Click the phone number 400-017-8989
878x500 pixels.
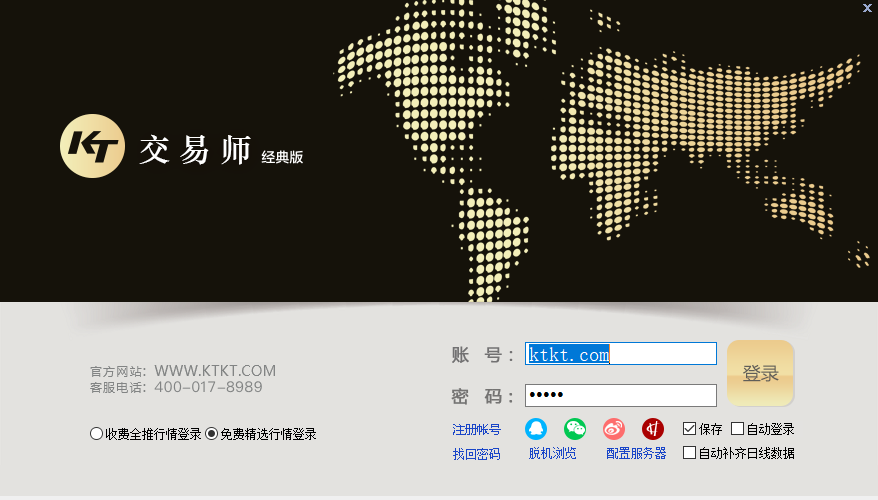click(x=208, y=387)
